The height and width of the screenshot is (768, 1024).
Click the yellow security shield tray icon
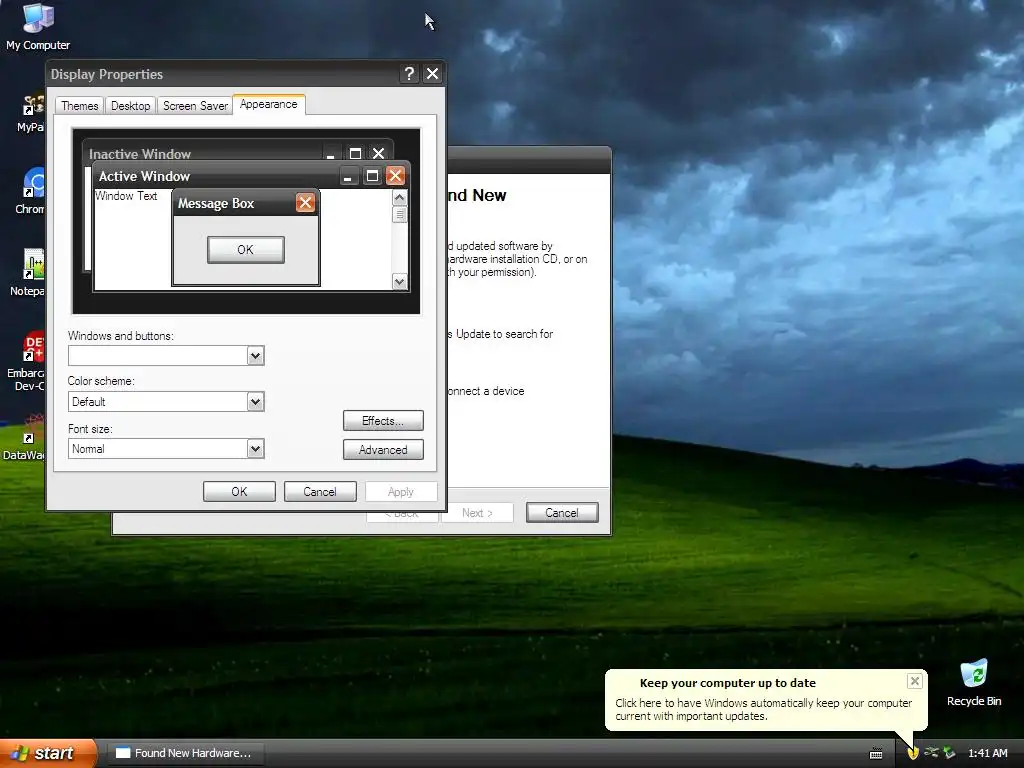point(913,753)
